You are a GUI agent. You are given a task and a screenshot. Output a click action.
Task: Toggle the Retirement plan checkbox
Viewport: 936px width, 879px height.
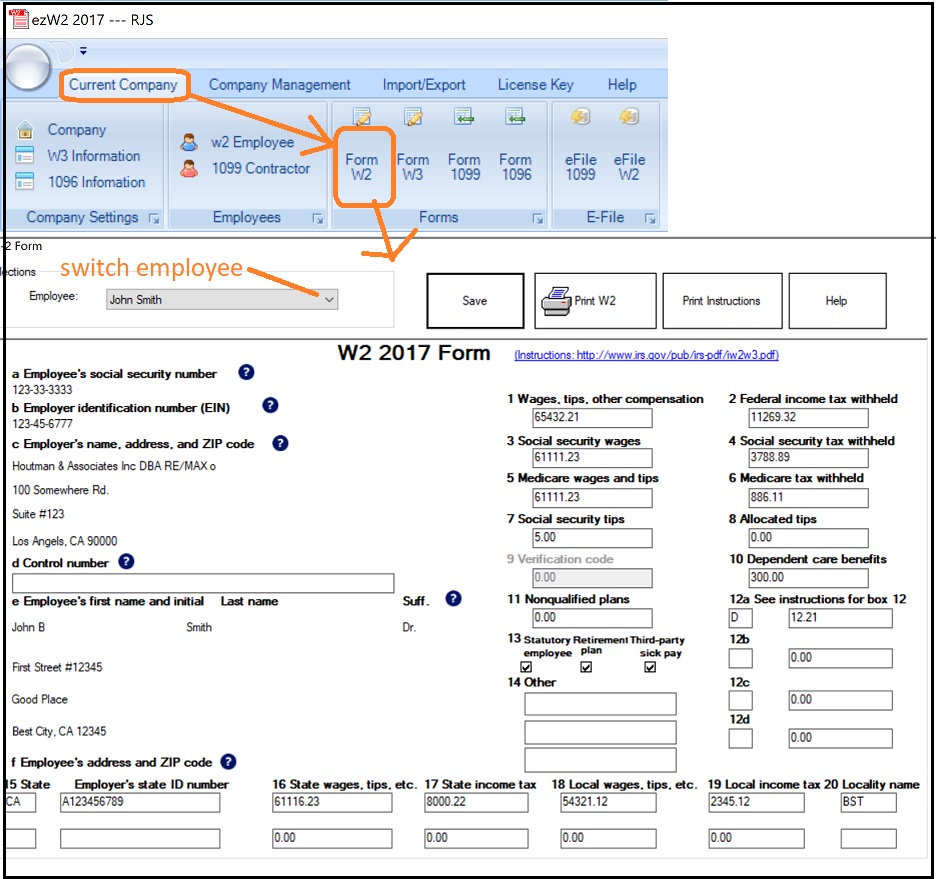pyautogui.click(x=586, y=666)
